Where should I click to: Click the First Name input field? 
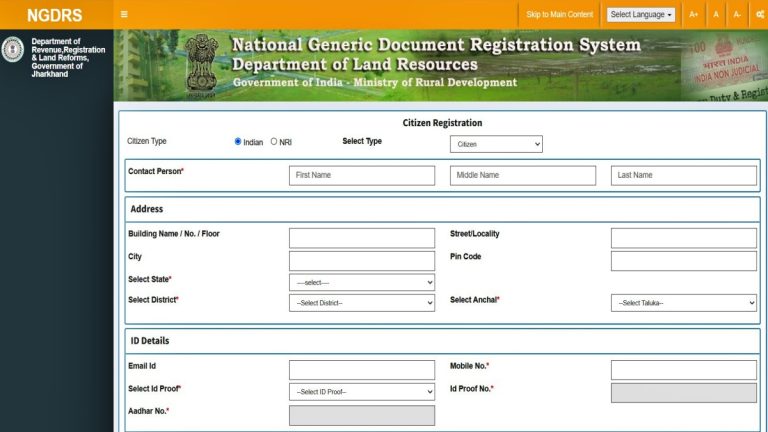click(362, 175)
